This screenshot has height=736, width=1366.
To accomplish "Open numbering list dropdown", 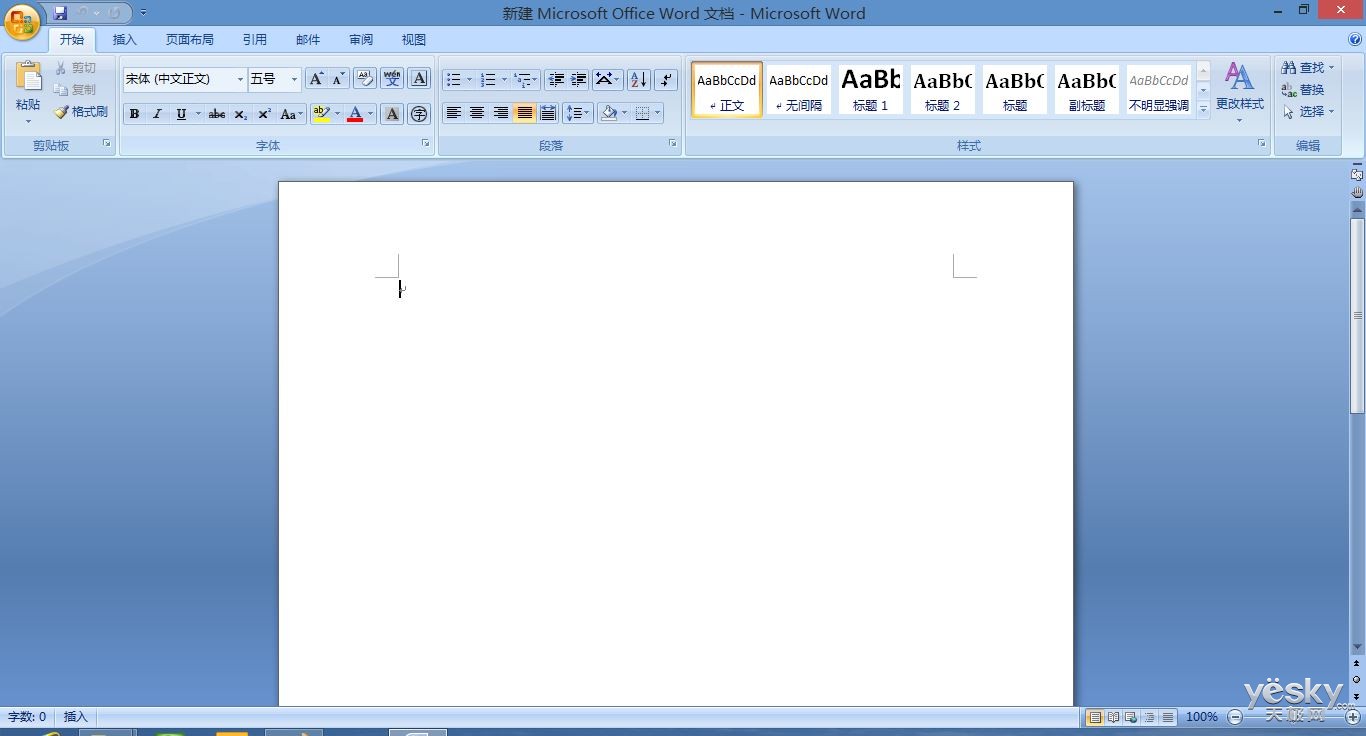I will click(x=504, y=79).
